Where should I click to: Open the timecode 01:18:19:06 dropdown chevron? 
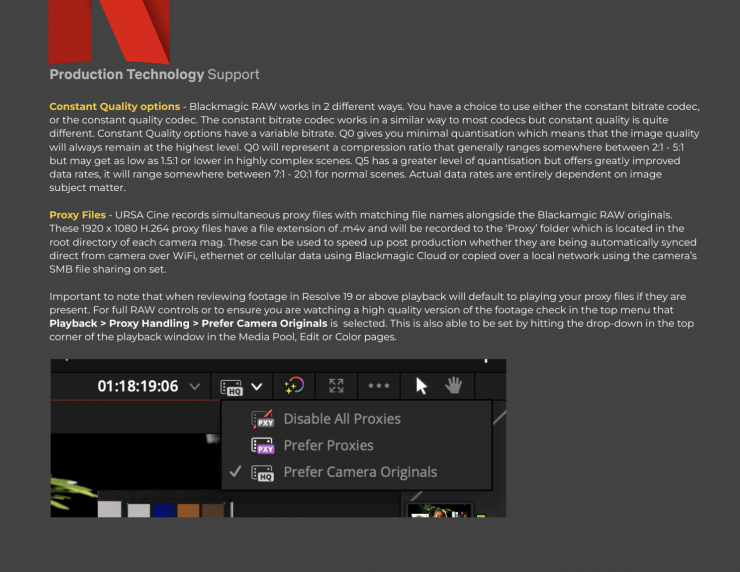pos(195,386)
